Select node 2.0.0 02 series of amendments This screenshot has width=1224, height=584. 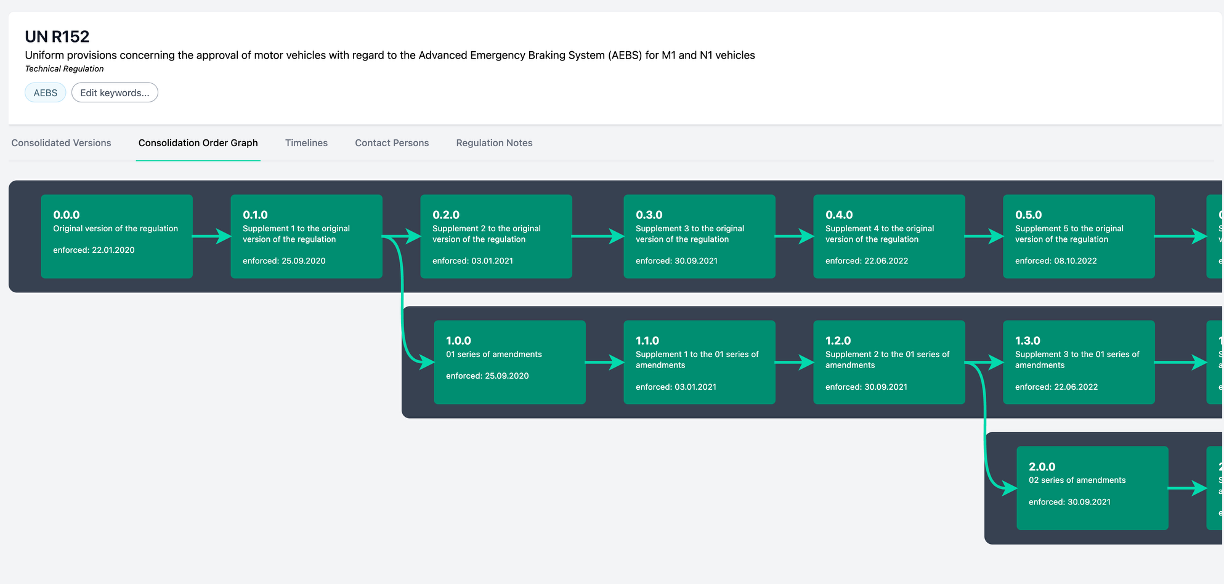click(1092, 488)
